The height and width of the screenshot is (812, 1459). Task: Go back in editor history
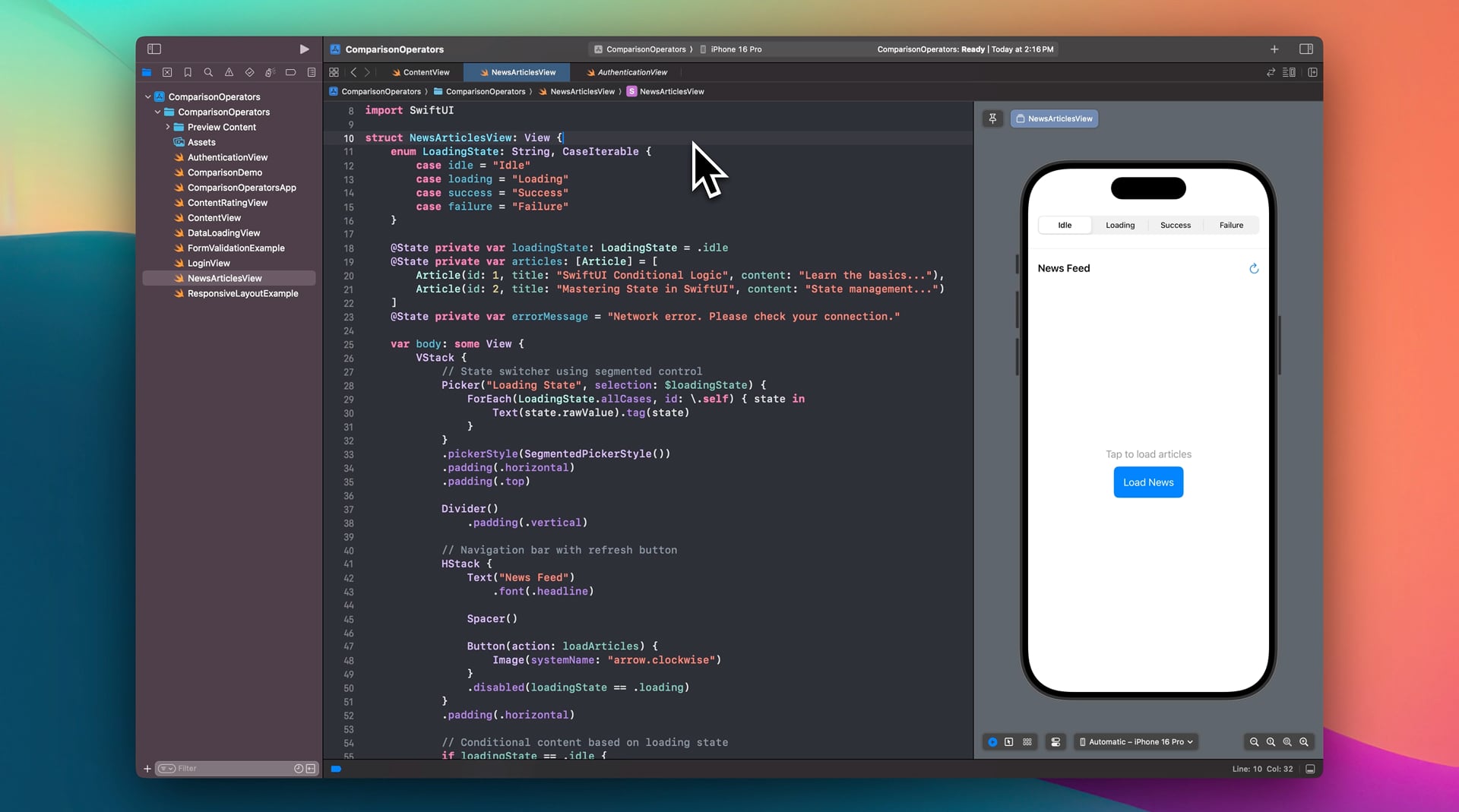point(353,72)
